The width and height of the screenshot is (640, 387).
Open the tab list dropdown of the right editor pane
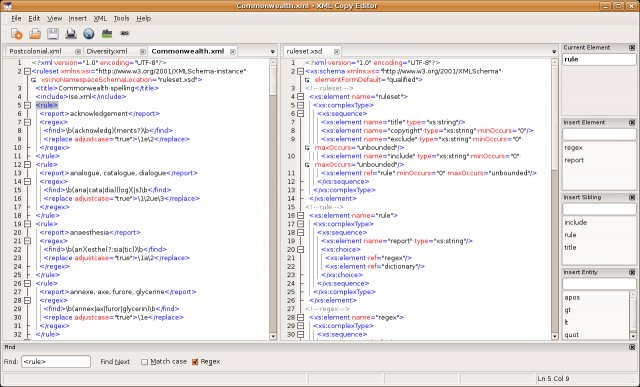(554, 52)
